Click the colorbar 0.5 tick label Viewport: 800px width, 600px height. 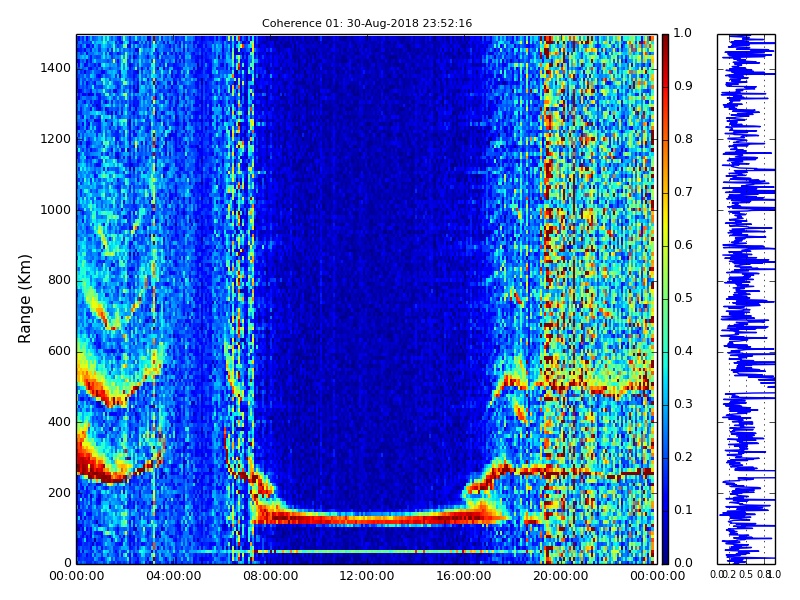(x=683, y=298)
